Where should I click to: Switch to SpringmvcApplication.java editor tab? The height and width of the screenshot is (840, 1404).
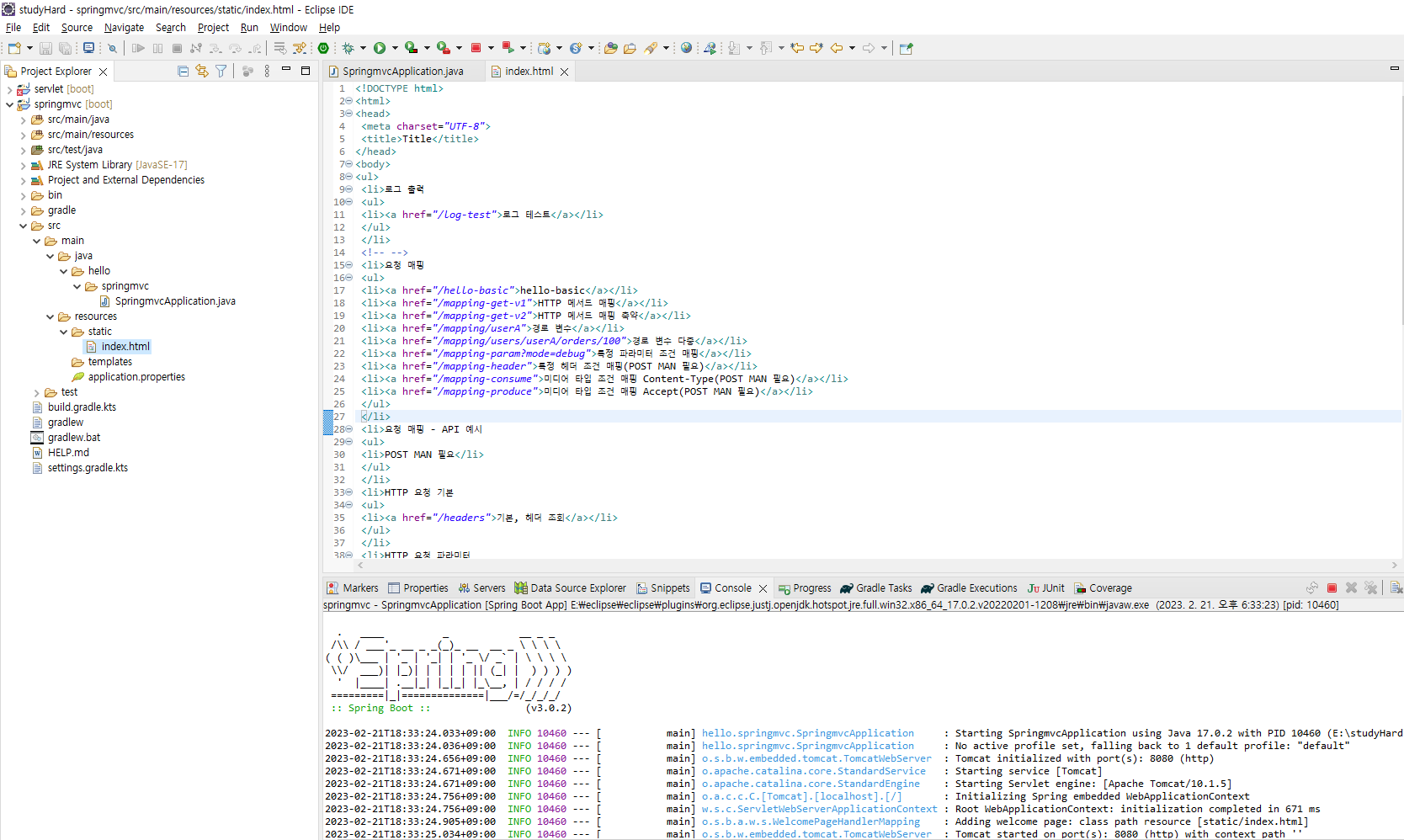pyautogui.click(x=402, y=72)
